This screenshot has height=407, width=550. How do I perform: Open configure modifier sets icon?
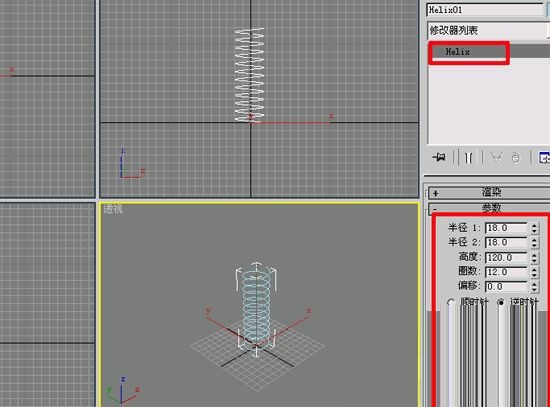[x=544, y=158]
